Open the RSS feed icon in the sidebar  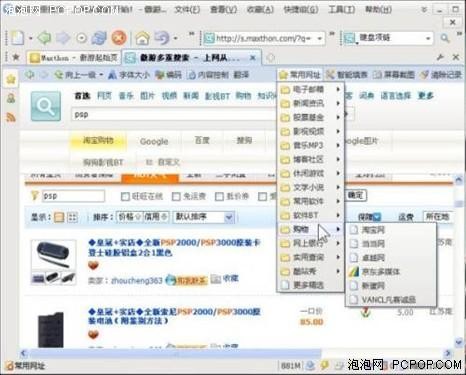tap(11, 117)
